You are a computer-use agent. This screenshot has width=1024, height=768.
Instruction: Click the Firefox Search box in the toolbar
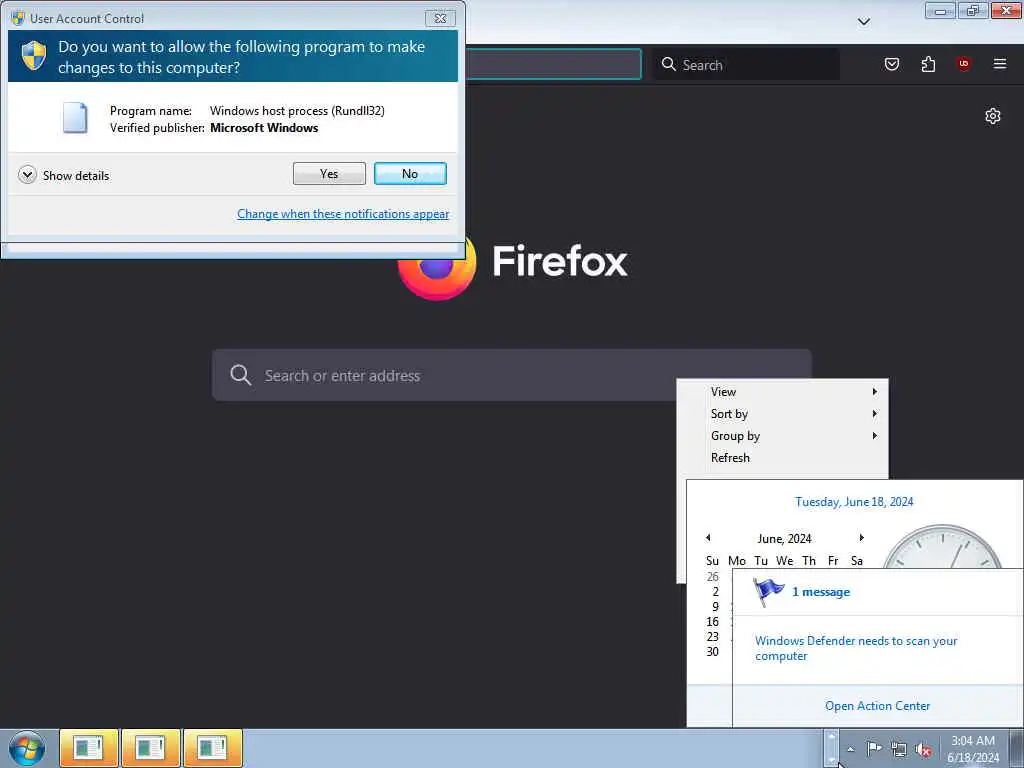click(x=746, y=65)
